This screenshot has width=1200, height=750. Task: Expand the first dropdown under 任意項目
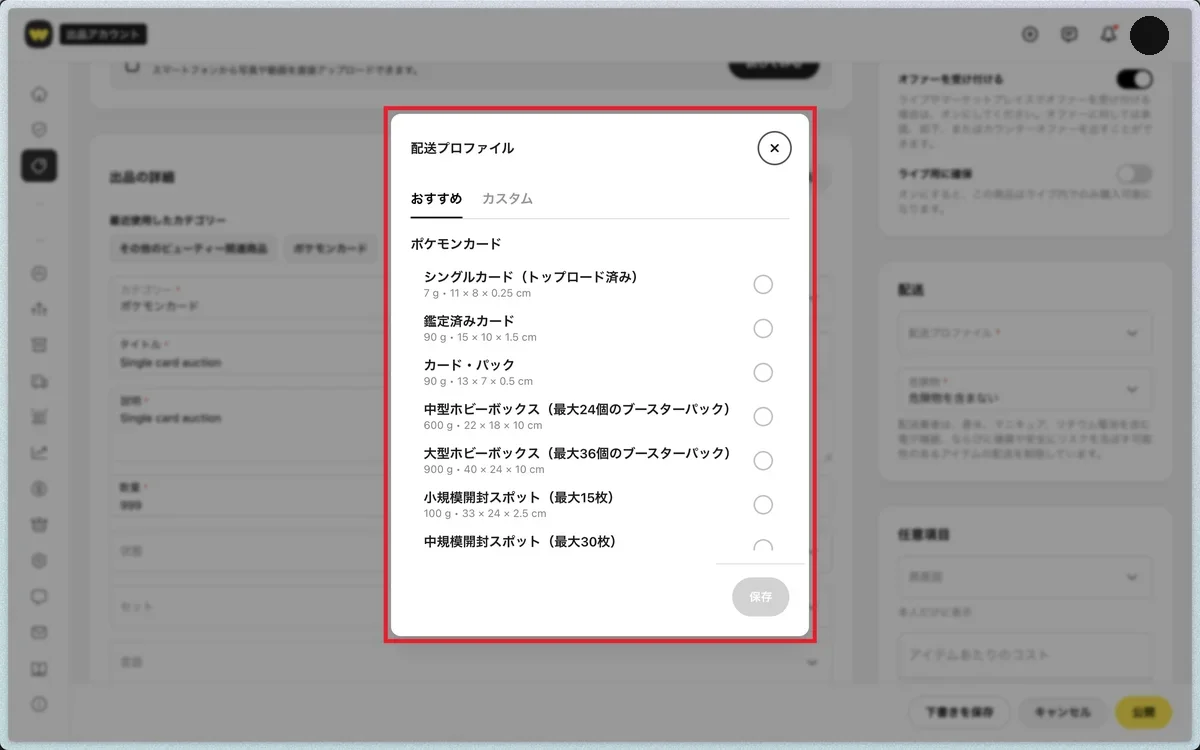(1023, 577)
